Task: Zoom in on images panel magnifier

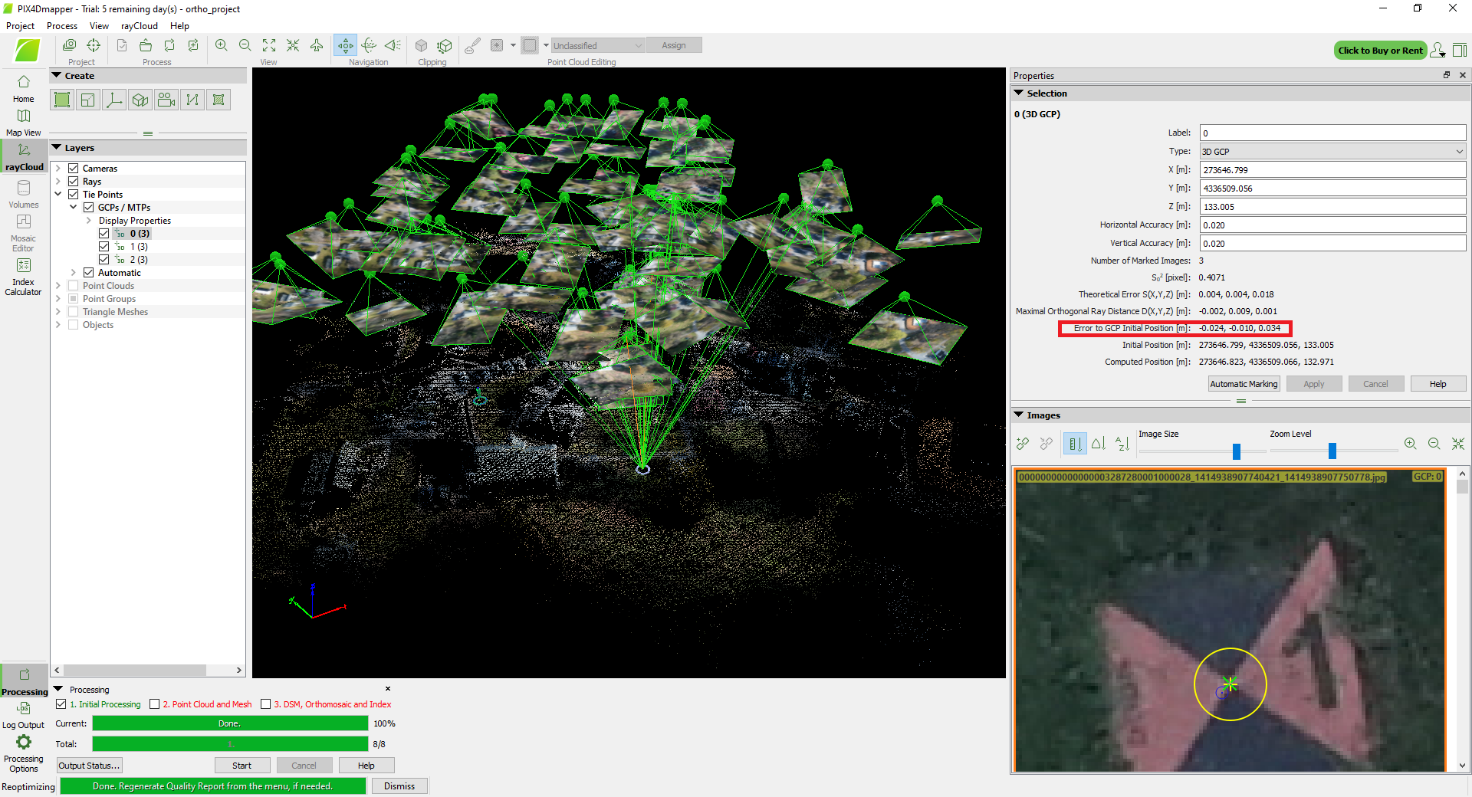Action: click(1410, 443)
